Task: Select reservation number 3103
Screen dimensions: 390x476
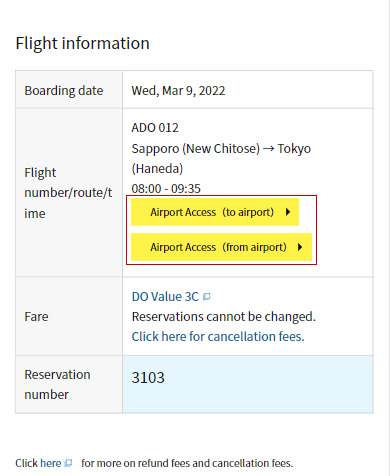Action: [x=148, y=378]
